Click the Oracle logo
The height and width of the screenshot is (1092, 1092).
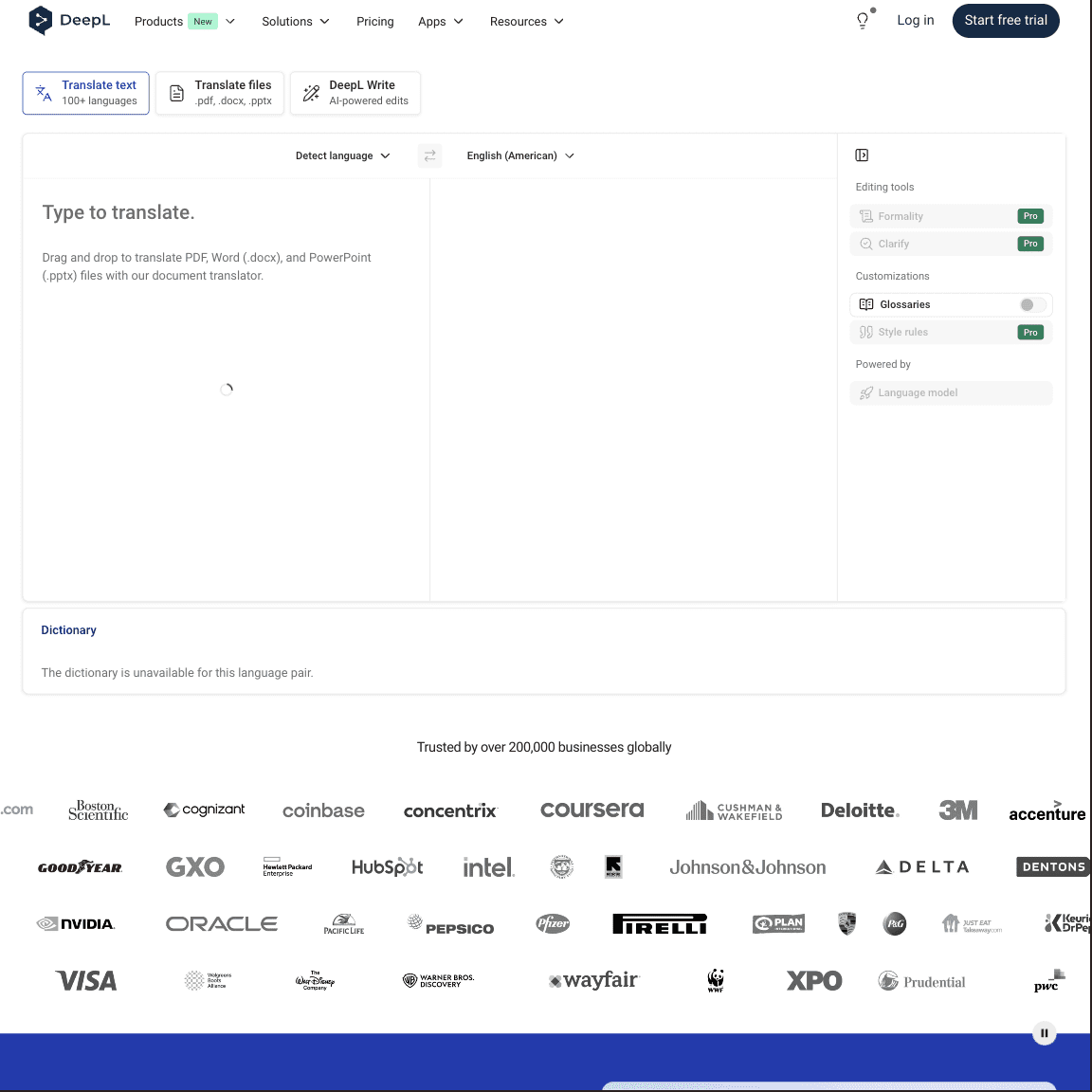click(222, 924)
